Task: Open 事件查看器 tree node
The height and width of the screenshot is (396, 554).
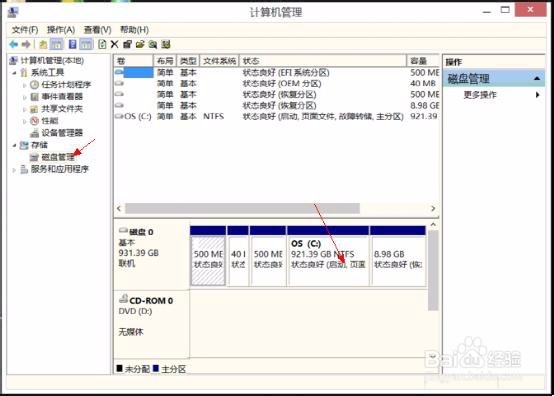Action: [62, 97]
